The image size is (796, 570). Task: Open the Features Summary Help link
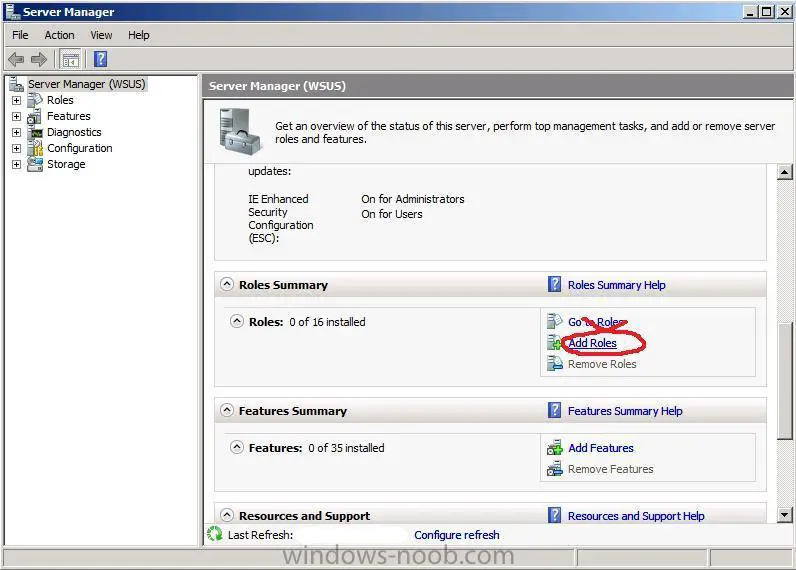(x=625, y=411)
